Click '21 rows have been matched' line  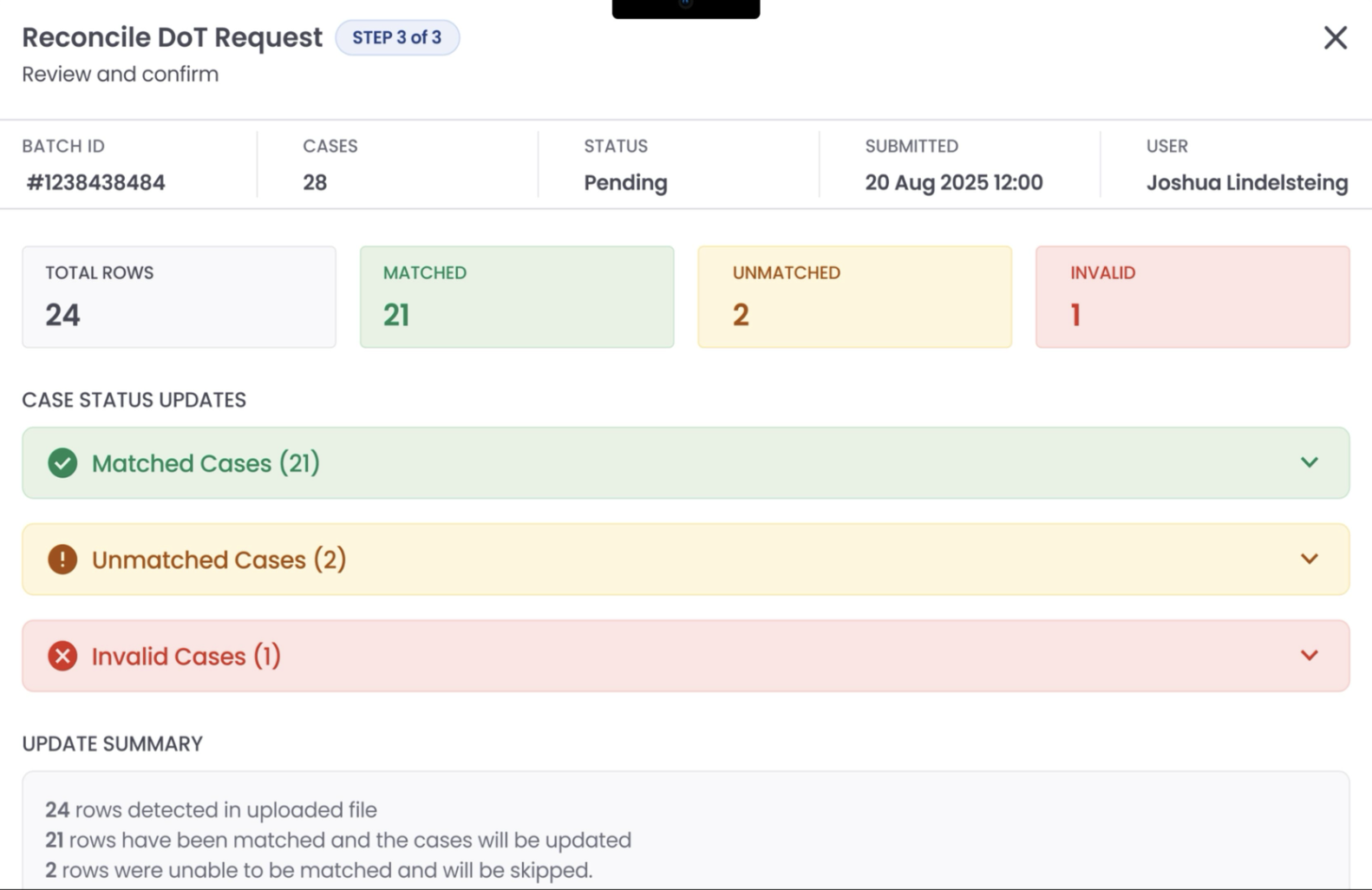[338, 841]
